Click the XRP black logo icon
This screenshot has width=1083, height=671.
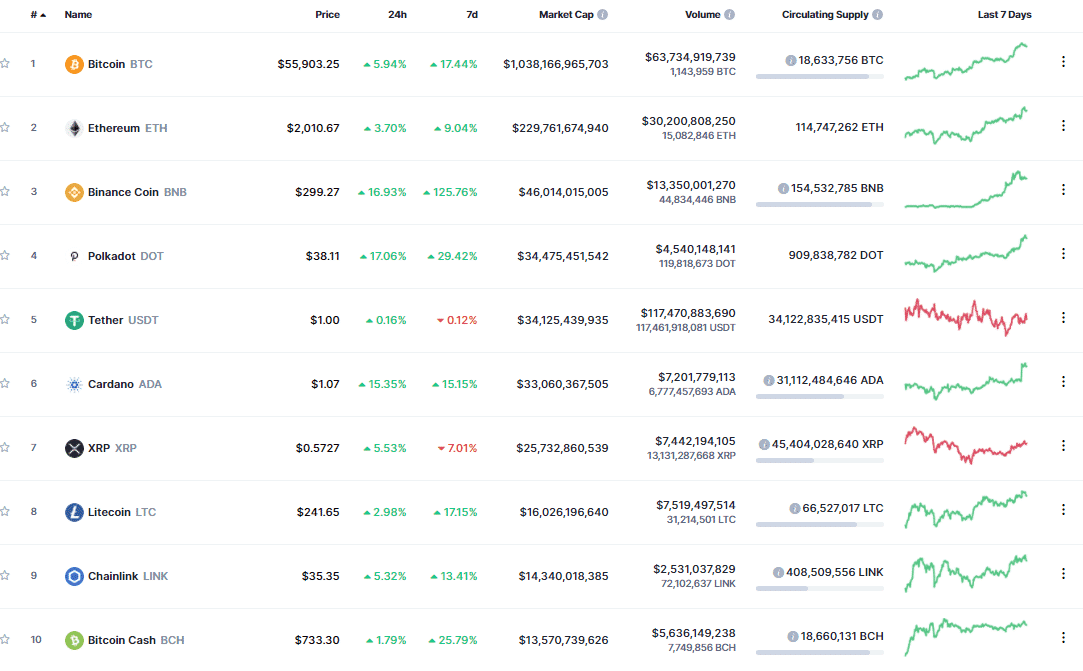74,448
